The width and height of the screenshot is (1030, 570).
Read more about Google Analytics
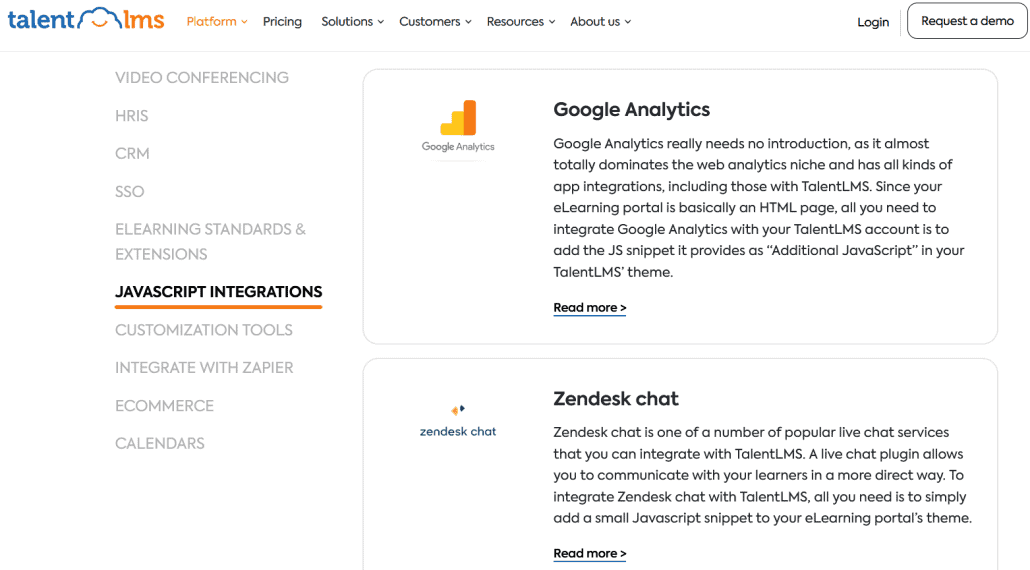point(590,308)
